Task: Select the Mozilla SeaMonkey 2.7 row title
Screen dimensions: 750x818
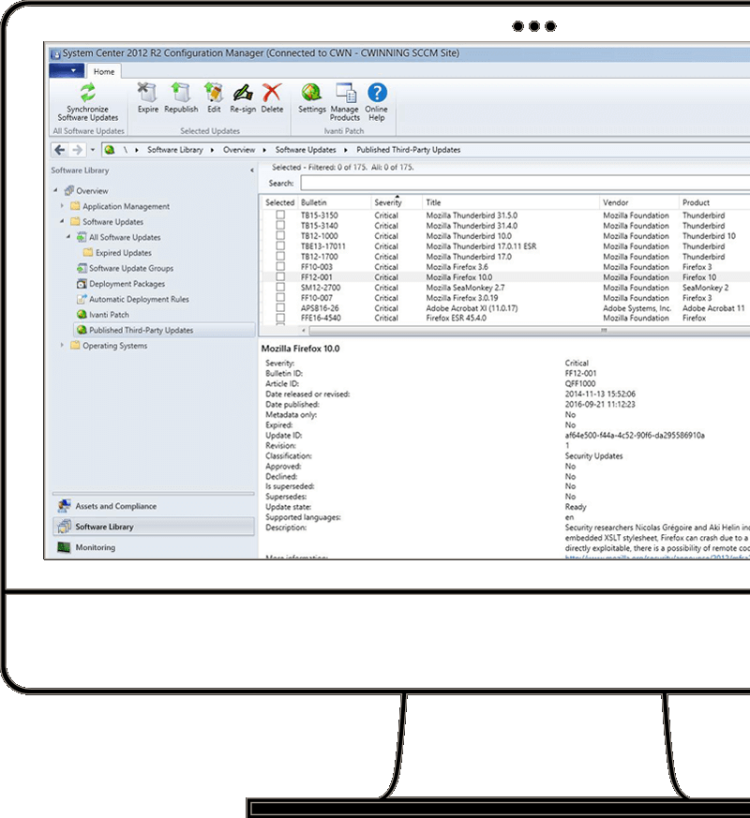Action: coord(465,287)
